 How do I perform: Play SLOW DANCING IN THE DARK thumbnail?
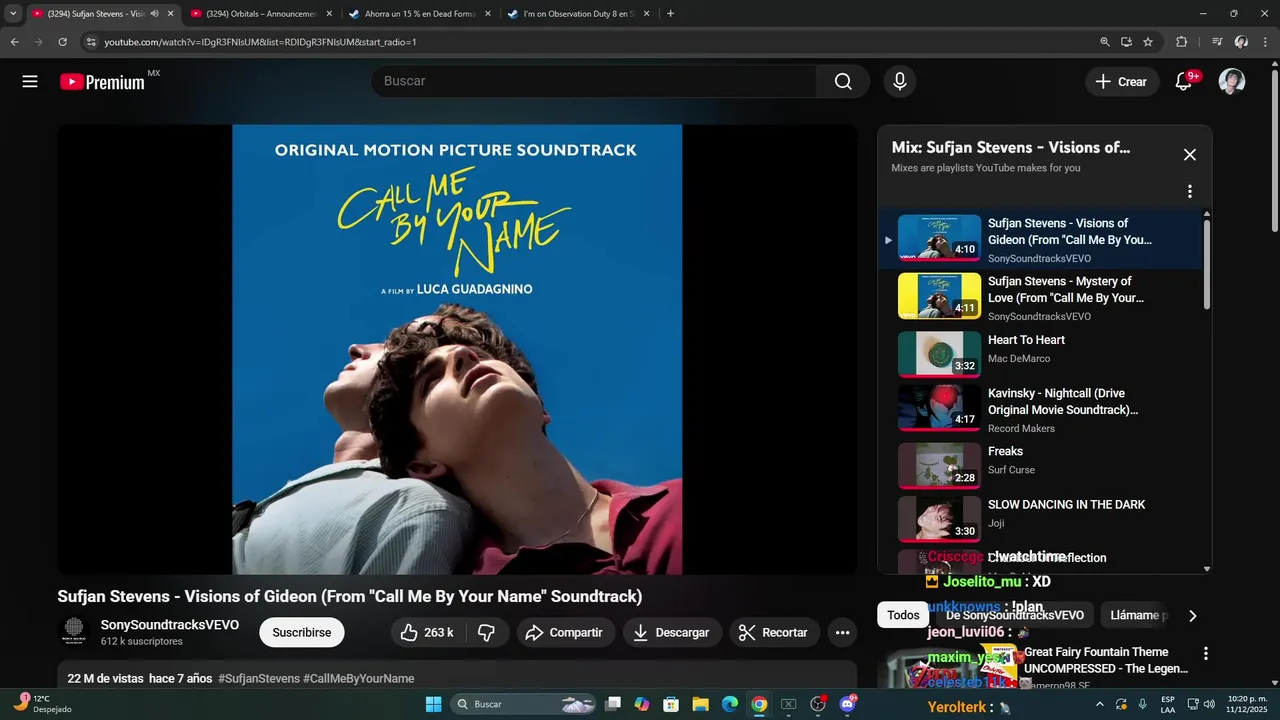pos(939,519)
